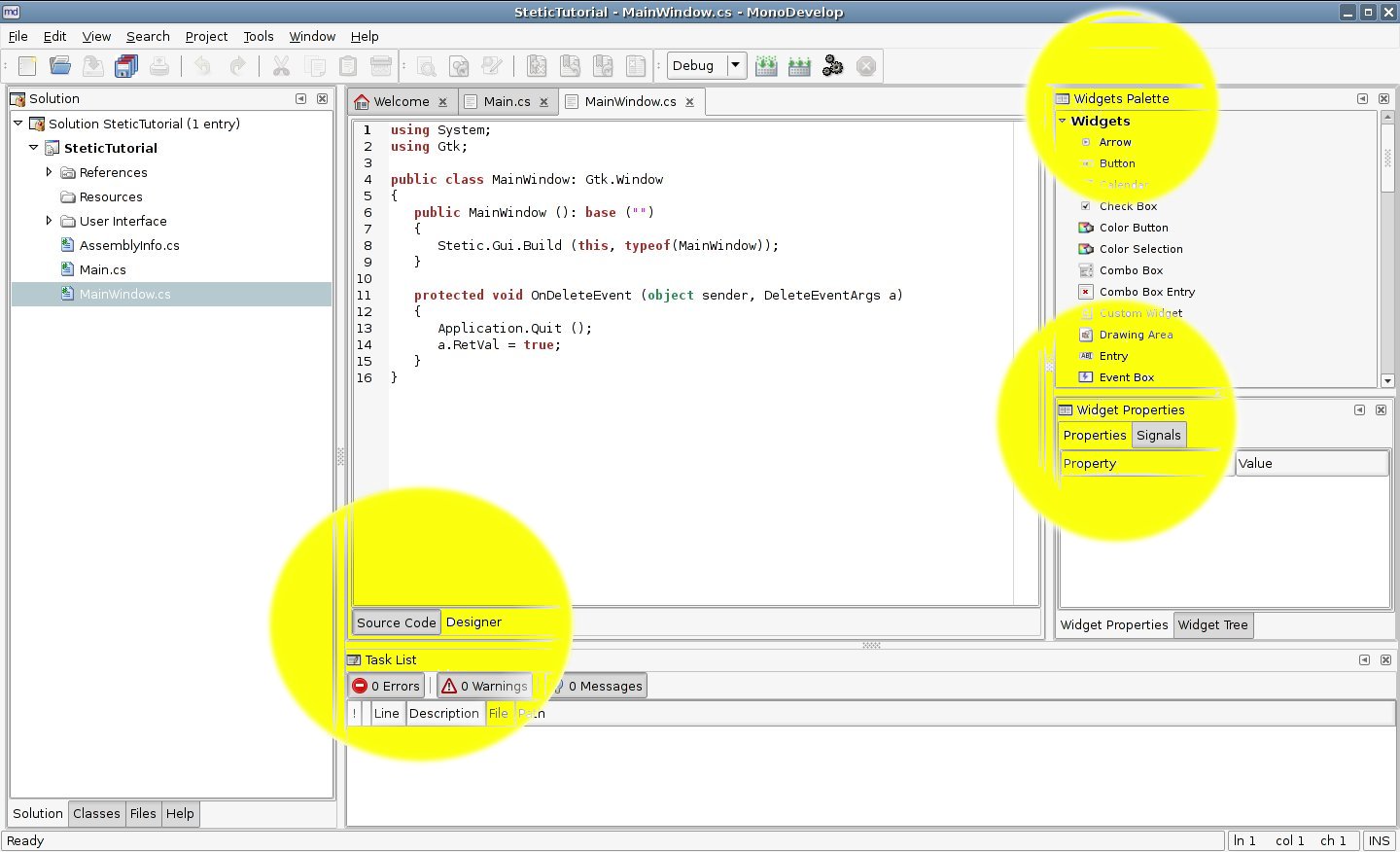Click the Widget Properties panel auto-hide icon
Image resolution: width=1400 pixels, height=852 pixels.
1359,409
